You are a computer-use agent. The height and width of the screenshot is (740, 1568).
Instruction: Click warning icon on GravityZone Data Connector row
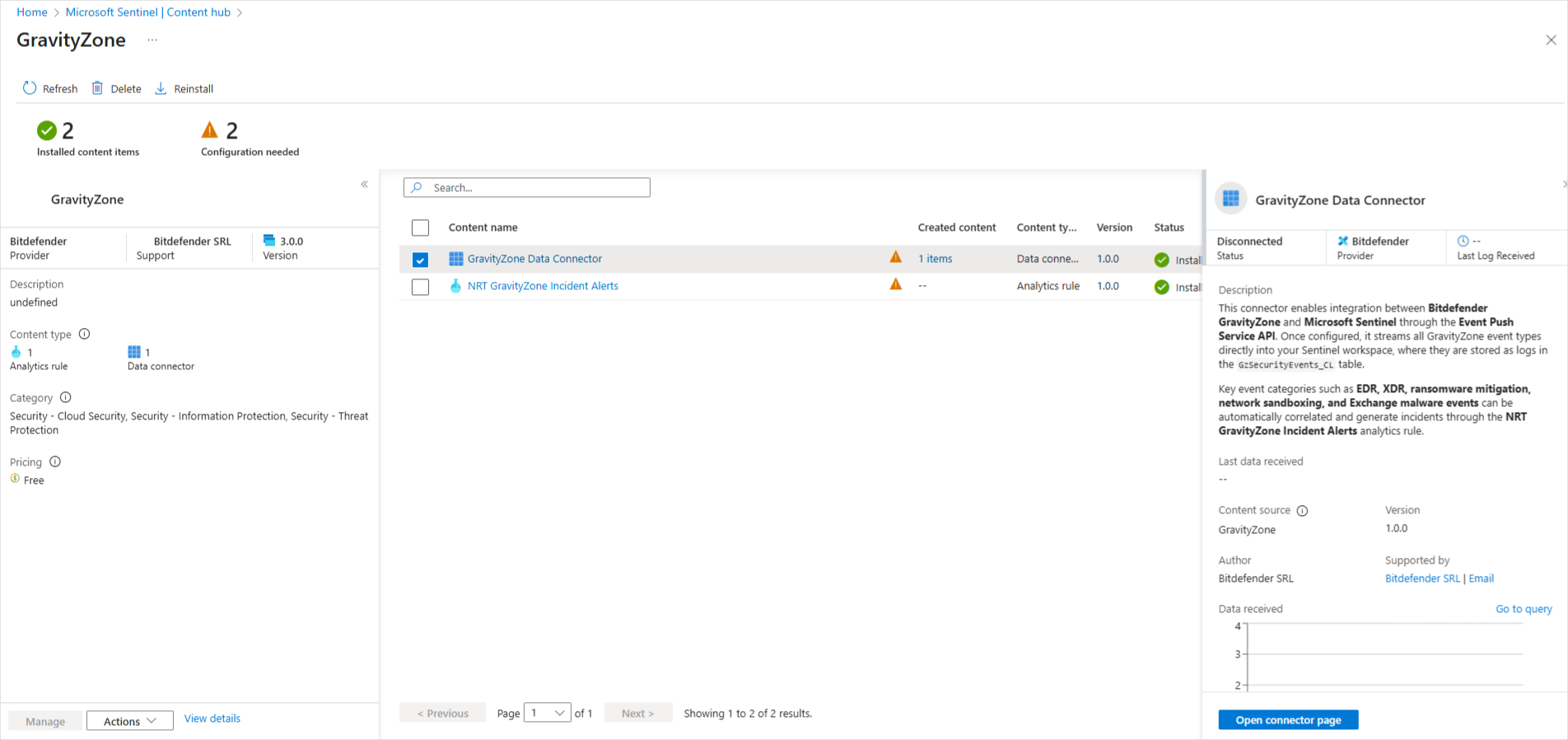(896, 257)
